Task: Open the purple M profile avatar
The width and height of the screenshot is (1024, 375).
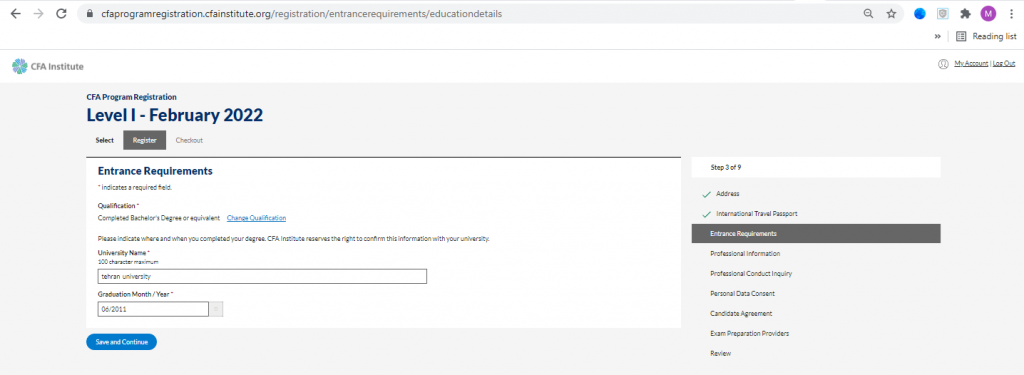Action: tap(988, 14)
